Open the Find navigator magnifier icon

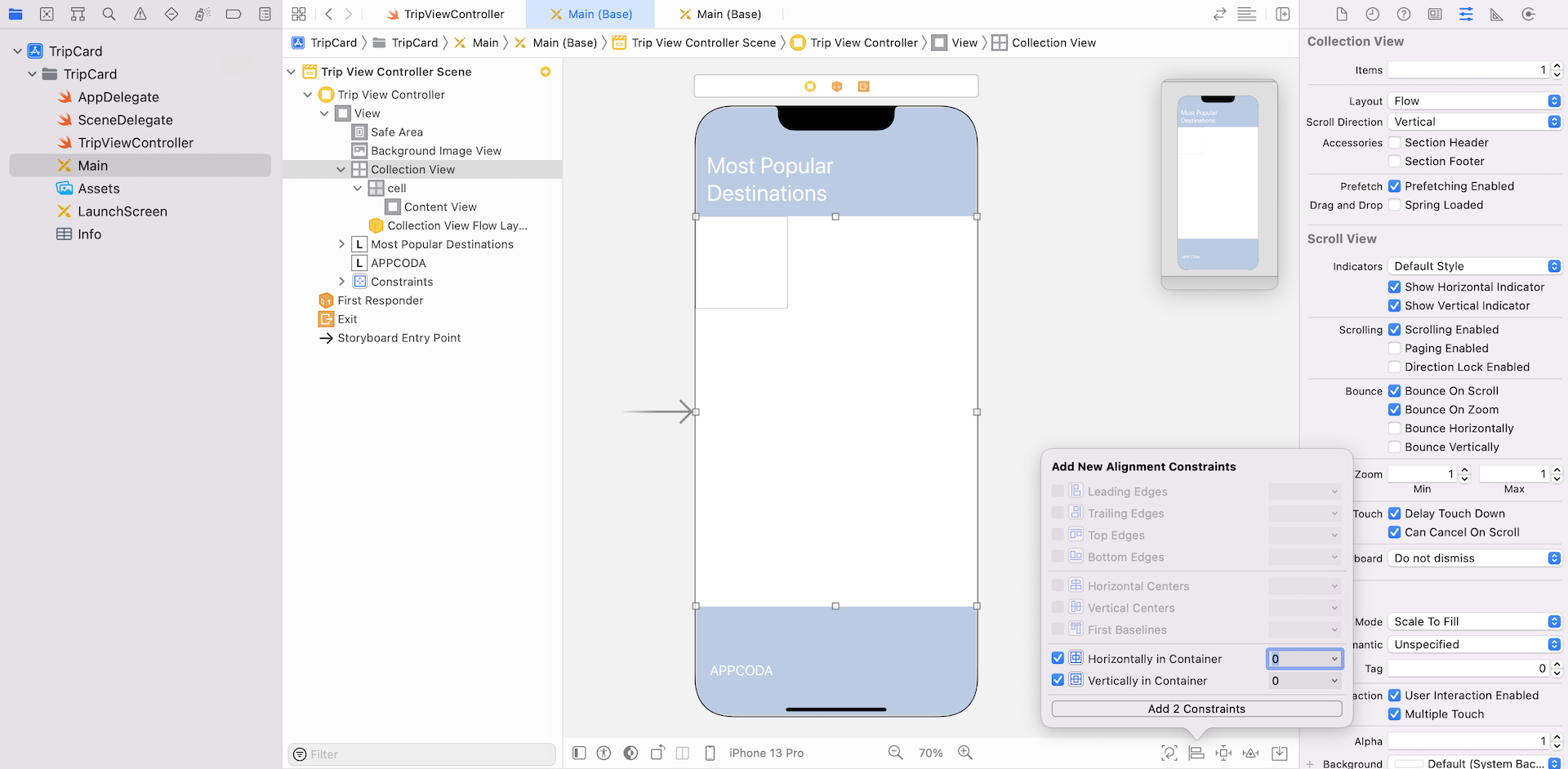109,14
